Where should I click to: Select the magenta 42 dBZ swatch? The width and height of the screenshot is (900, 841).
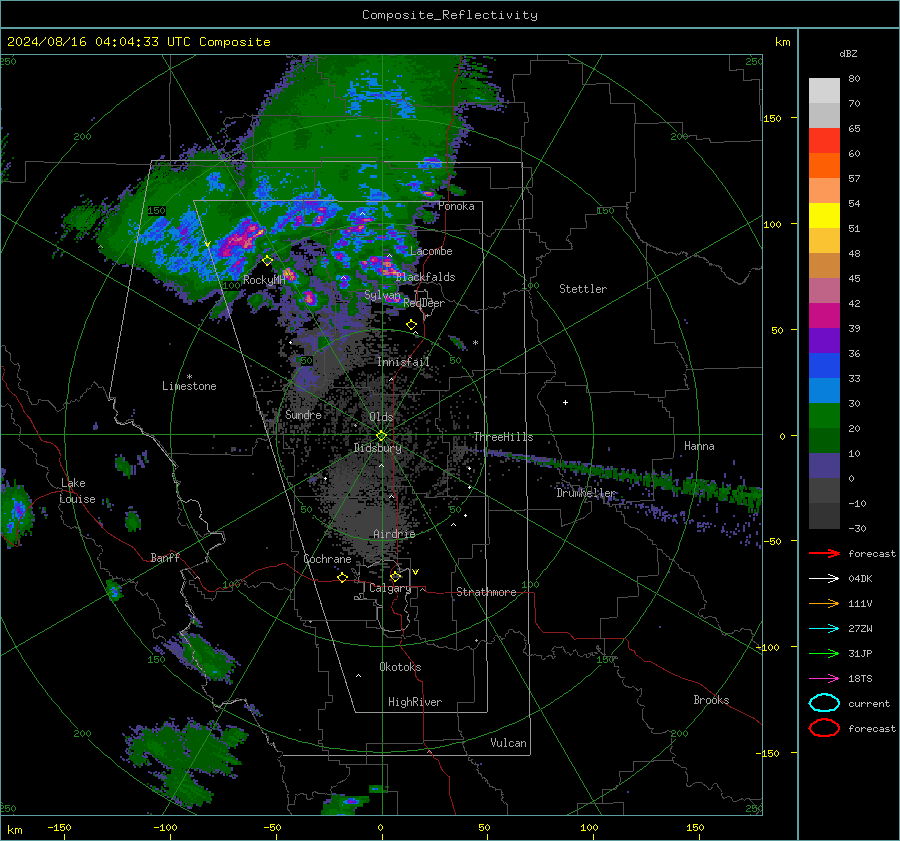824,316
